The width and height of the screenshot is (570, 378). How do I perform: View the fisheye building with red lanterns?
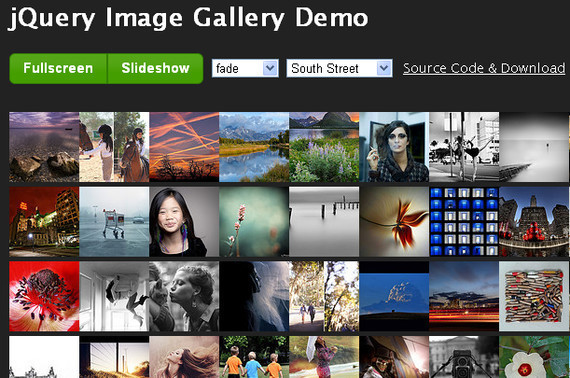tap(534, 222)
